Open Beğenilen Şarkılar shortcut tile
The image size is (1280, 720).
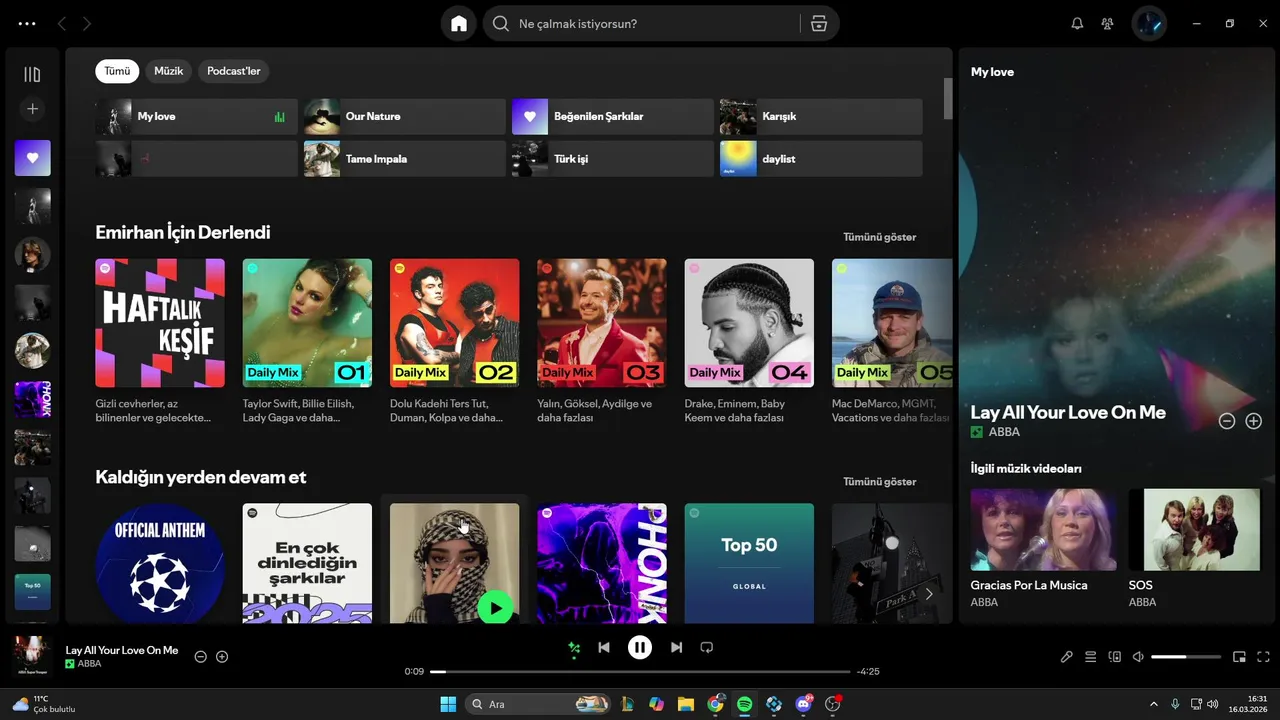point(613,116)
